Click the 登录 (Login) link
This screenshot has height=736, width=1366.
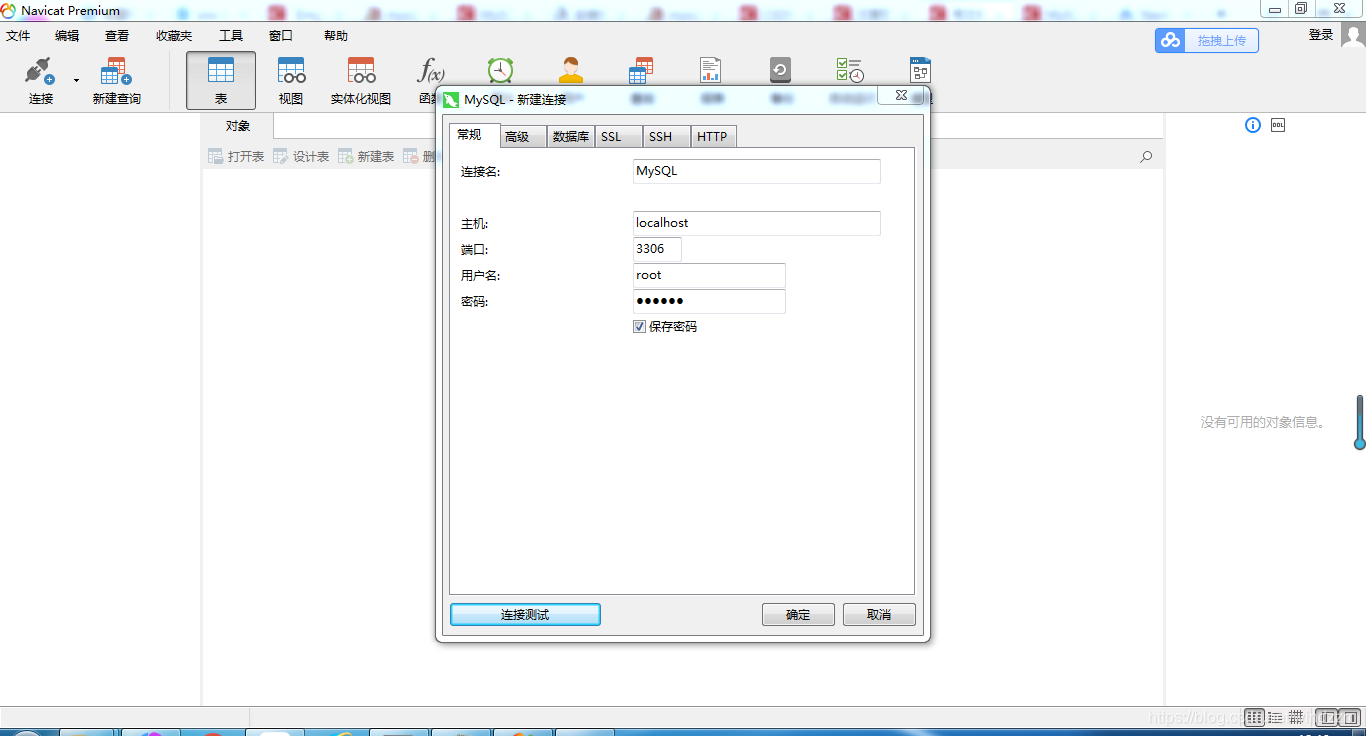(x=1321, y=35)
